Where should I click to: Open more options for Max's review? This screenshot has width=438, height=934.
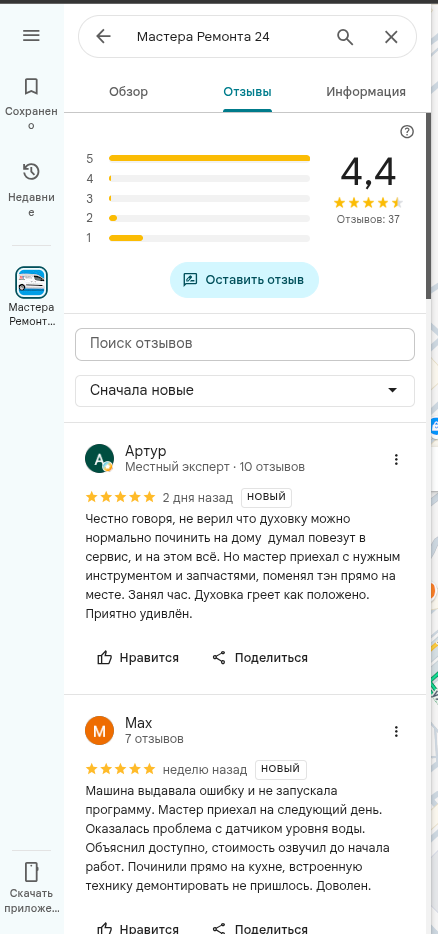[x=396, y=731]
